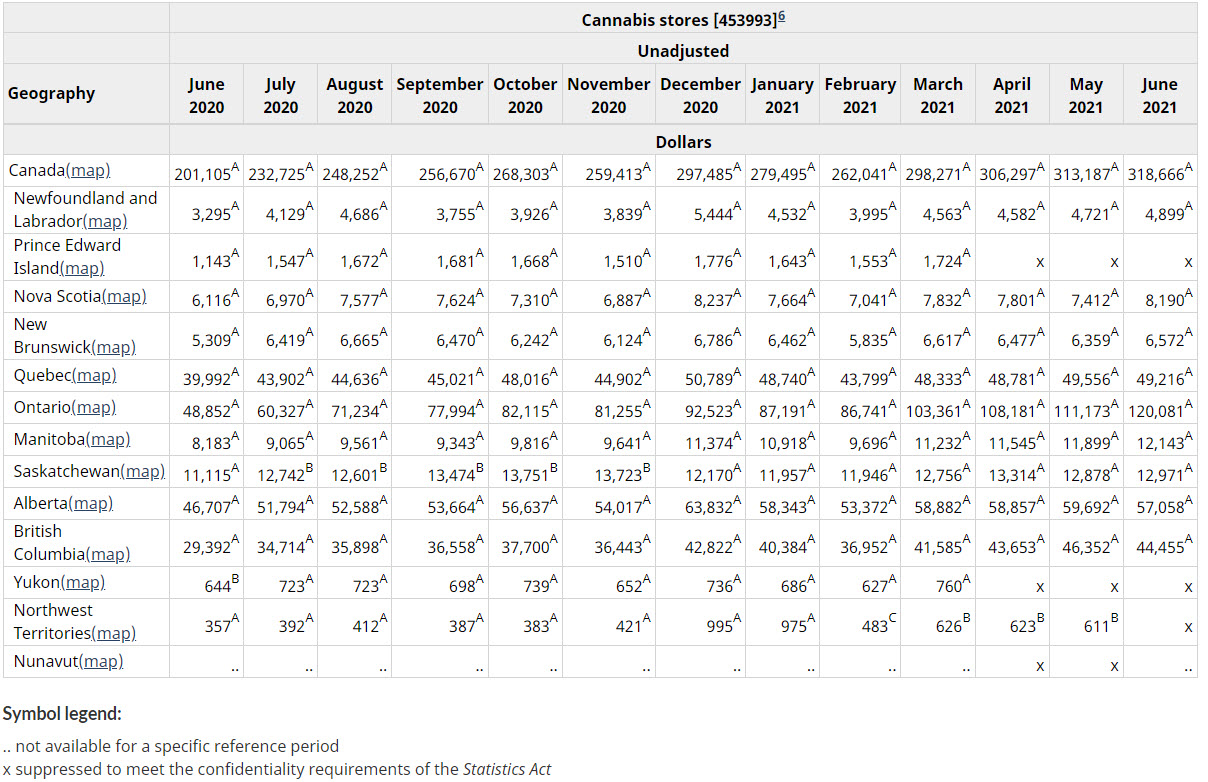
Task: Open footnote 6 beside Cannabis stores heading
Action: 781,18
